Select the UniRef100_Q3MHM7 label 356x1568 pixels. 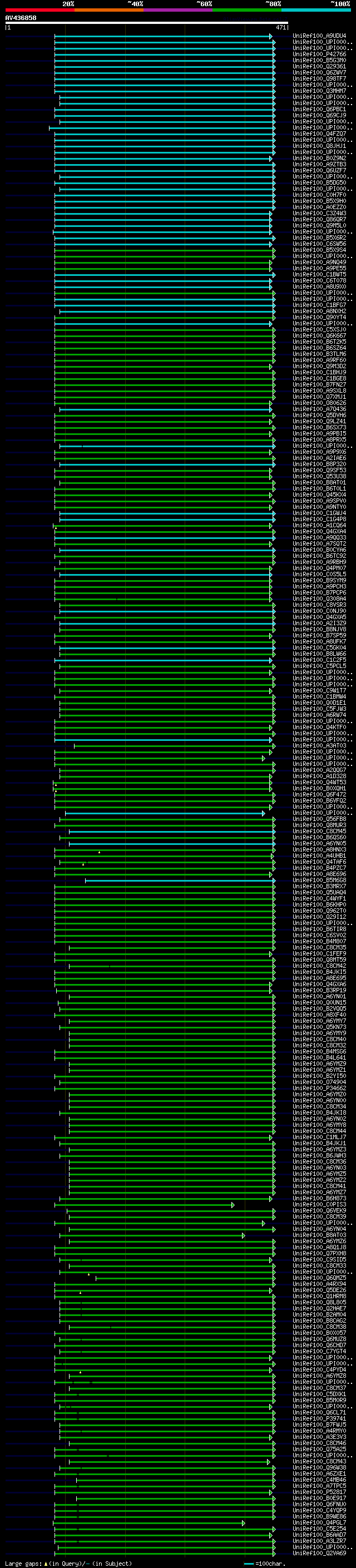coord(319,91)
